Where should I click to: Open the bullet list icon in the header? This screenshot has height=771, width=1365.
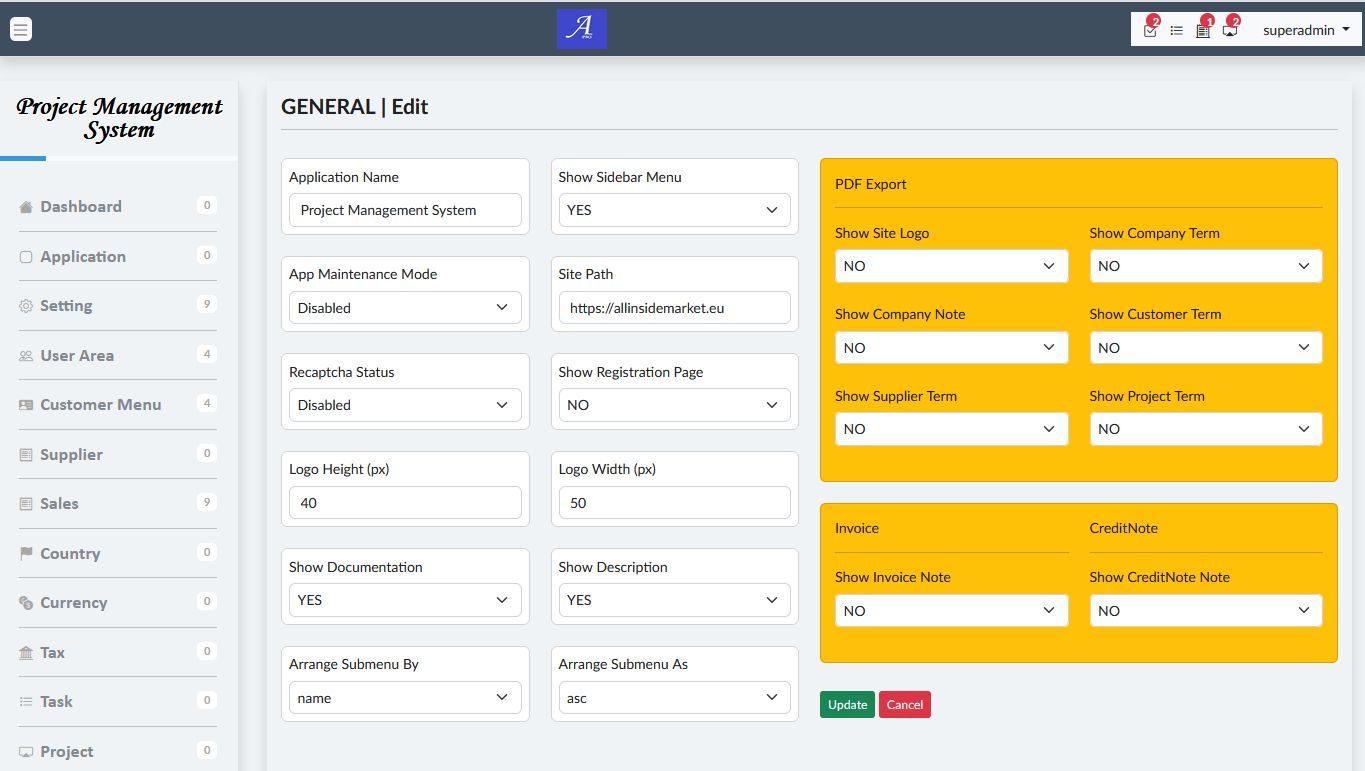(x=1177, y=30)
